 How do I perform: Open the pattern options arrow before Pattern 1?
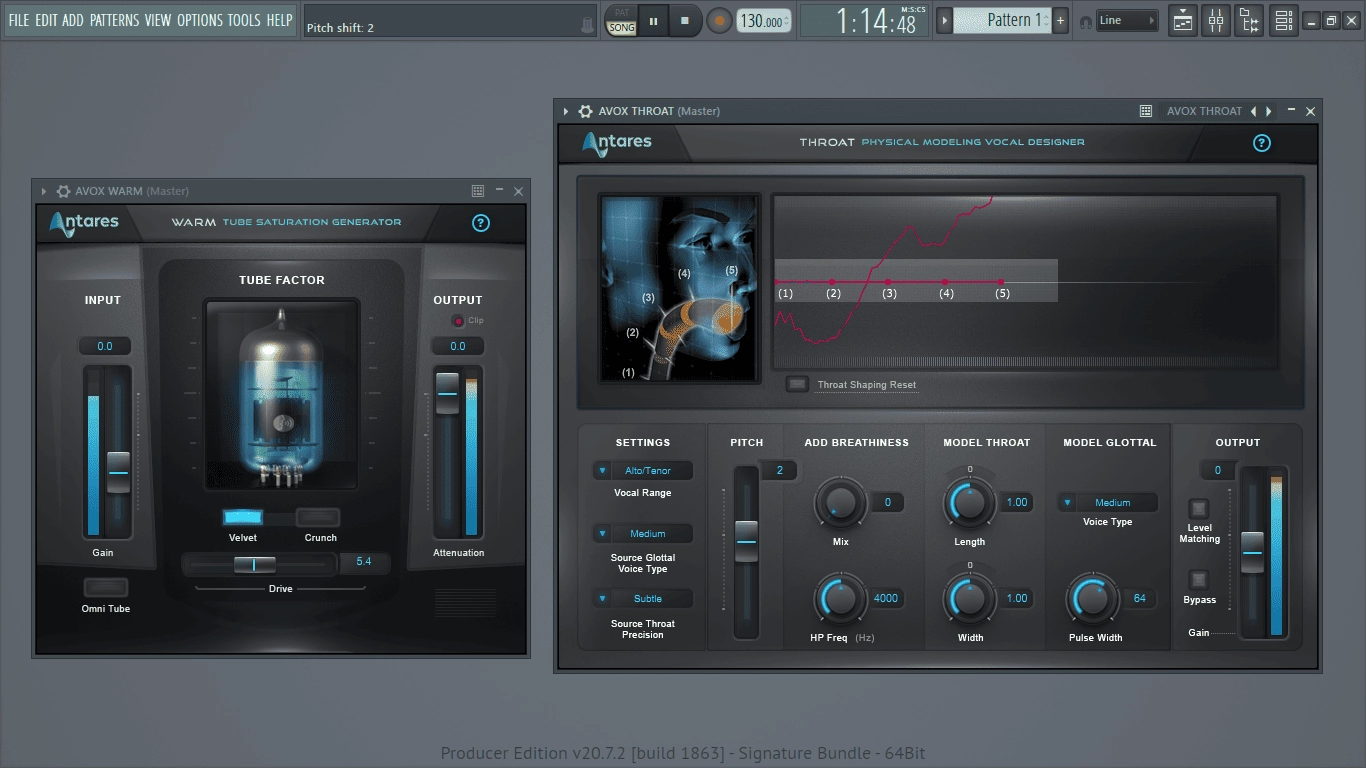coord(943,20)
